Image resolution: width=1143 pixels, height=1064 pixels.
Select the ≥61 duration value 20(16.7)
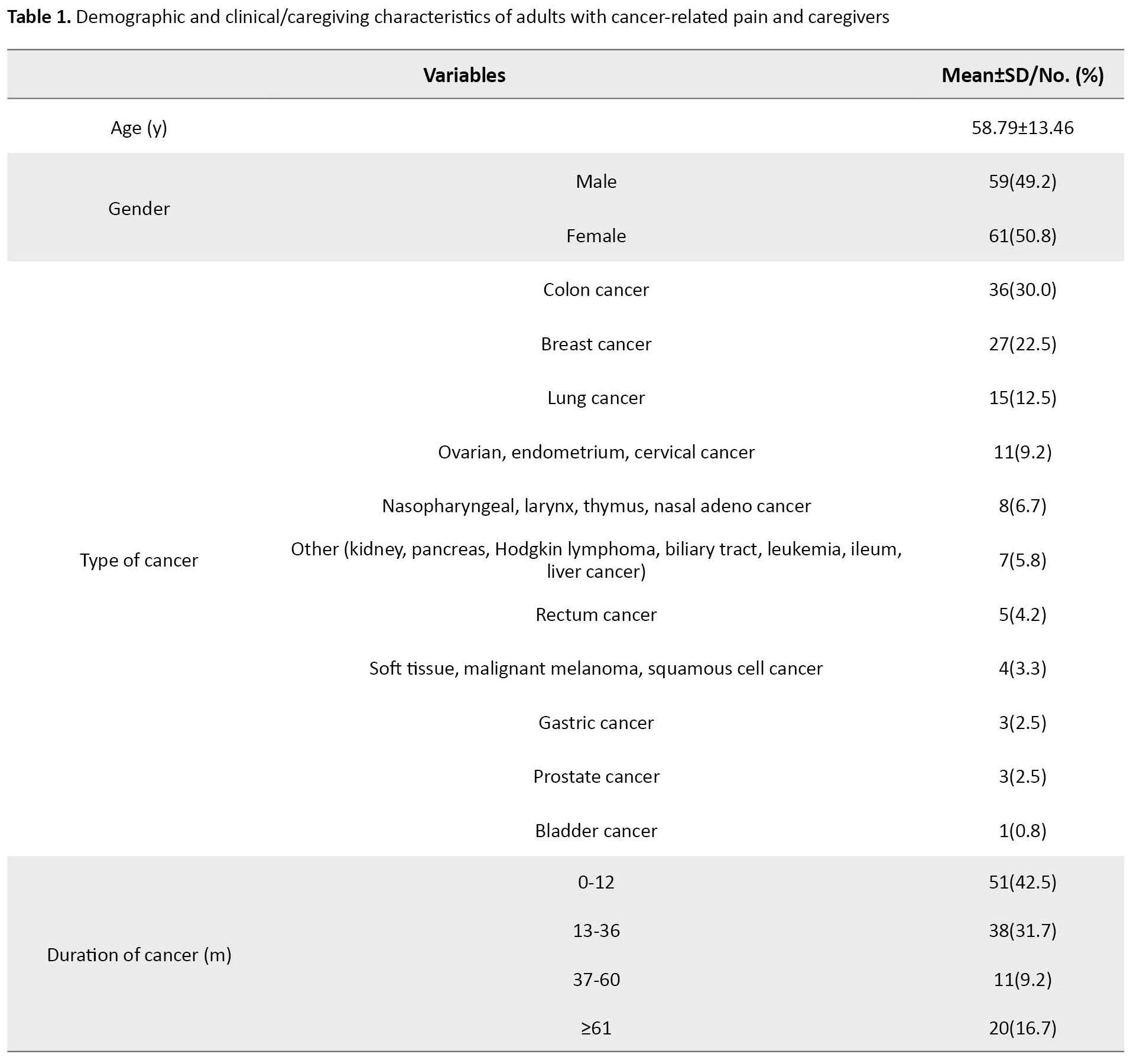[x=1022, y=1028]
